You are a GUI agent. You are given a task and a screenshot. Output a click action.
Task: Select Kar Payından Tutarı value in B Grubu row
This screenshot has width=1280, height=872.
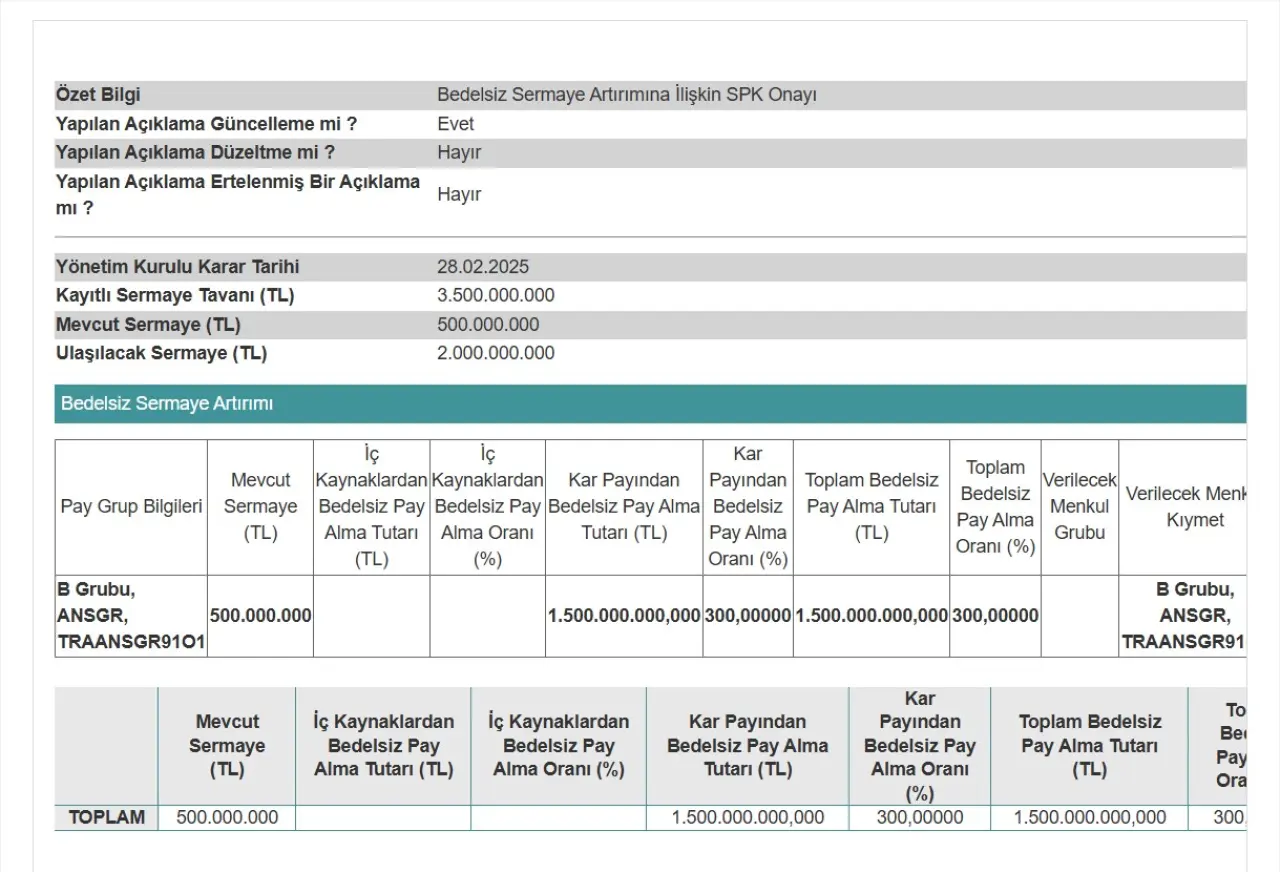[624, 616]
